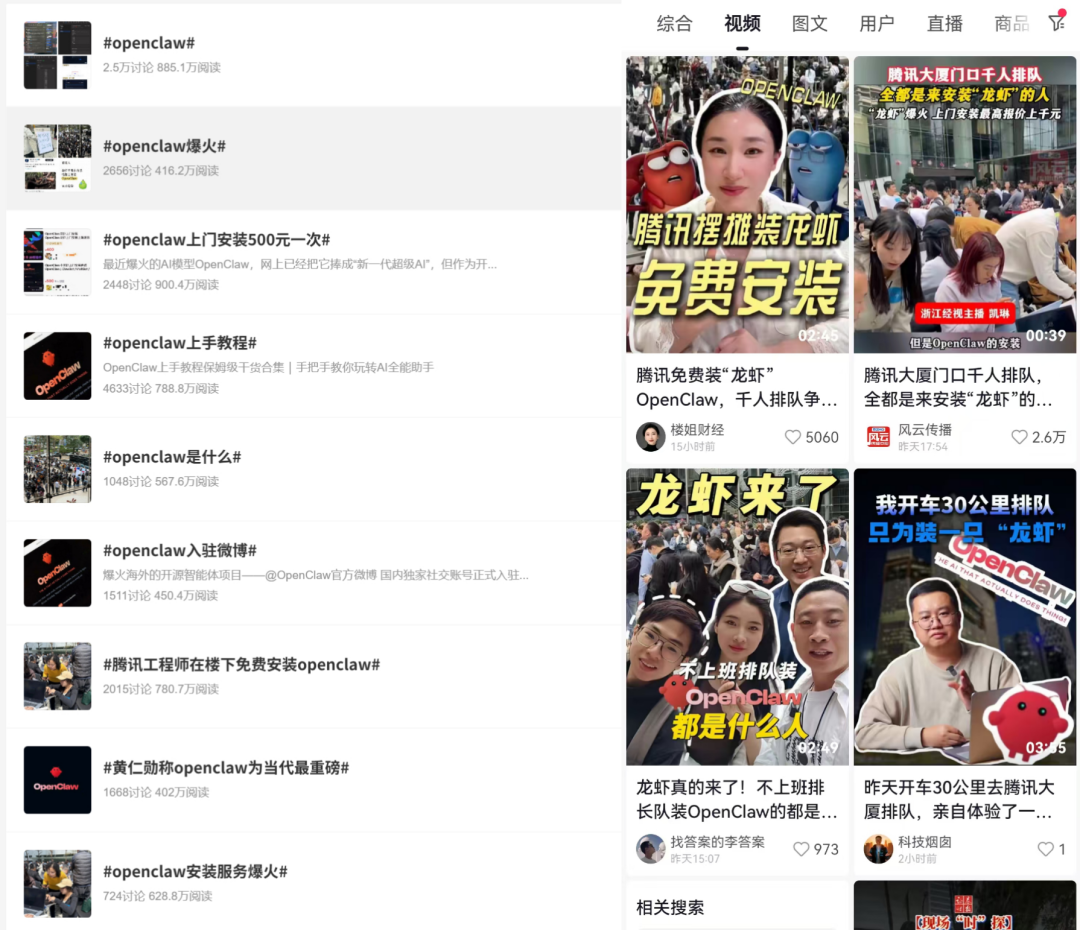Screen dimensions: 1080x930
Task: Open the 风云传播 channel avatar
Action: tap(878, 437)
